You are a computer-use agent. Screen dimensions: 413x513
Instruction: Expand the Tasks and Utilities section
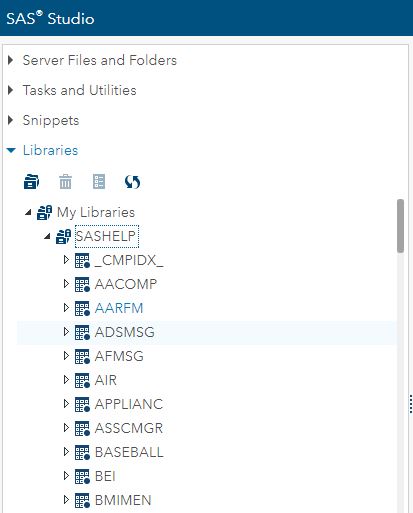pos(11,90)
